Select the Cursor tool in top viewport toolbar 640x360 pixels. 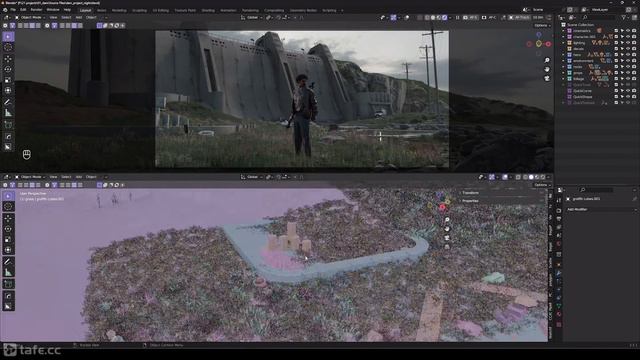tap(8, 47)
